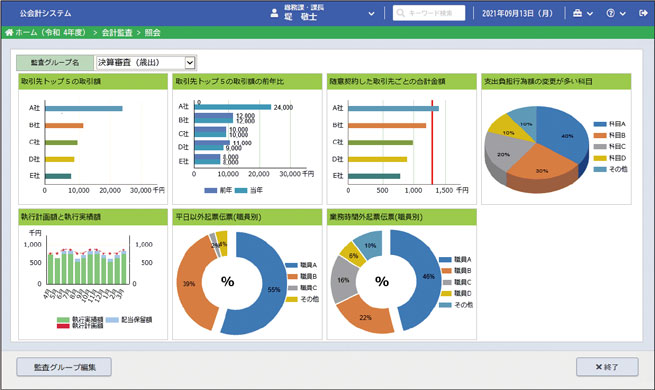Click the logout icon at the top right
This screenshot has height=390, width=655.
pos(643,13)
